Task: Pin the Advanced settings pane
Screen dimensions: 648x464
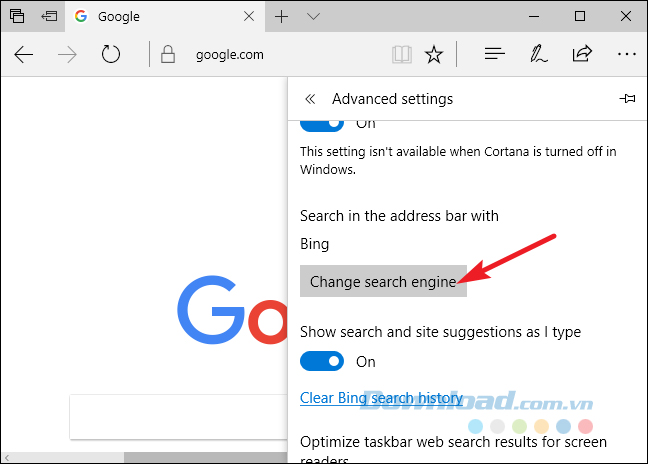Action: [627, 98]
